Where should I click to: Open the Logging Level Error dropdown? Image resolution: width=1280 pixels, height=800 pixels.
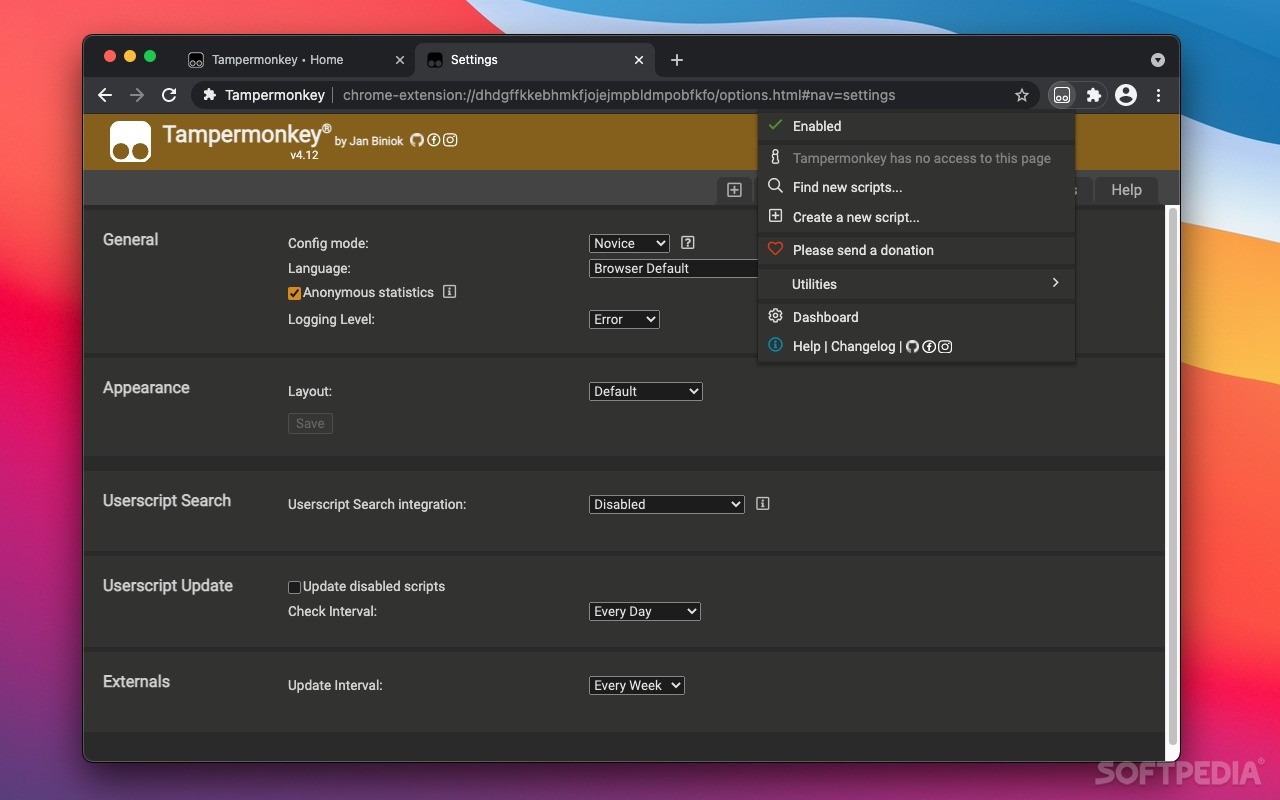(x=624, y=319)
